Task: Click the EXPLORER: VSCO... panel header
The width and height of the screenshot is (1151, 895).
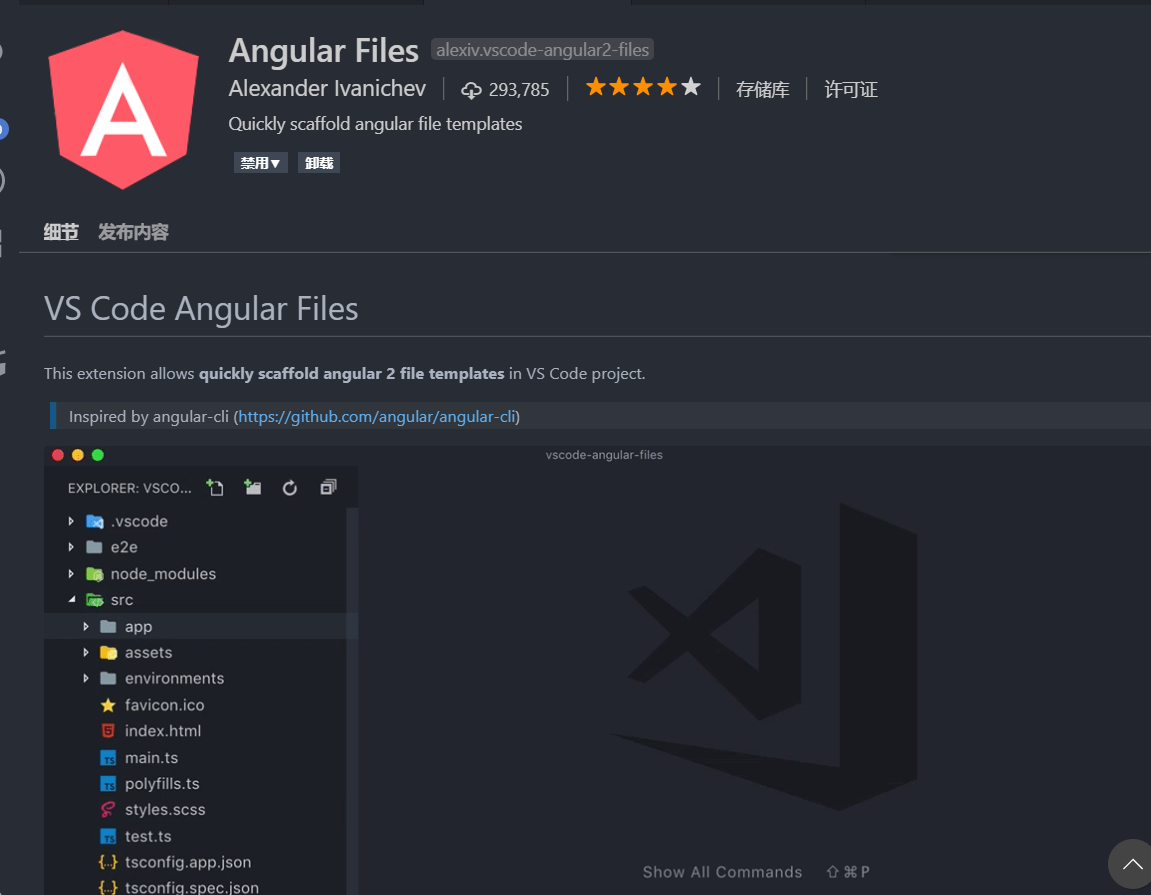Action: point(129,488)
